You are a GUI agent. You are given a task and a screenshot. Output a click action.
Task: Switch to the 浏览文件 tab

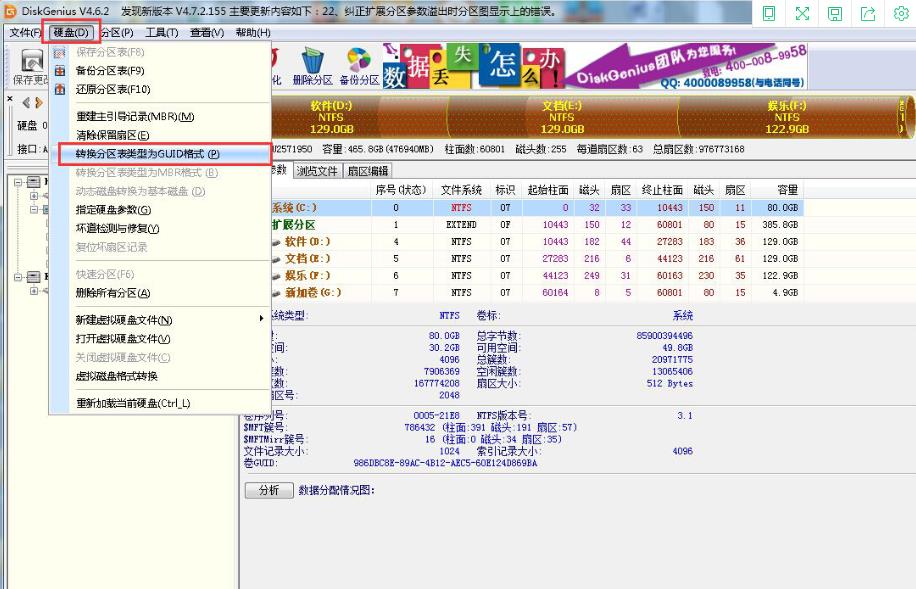coord(317,171)
